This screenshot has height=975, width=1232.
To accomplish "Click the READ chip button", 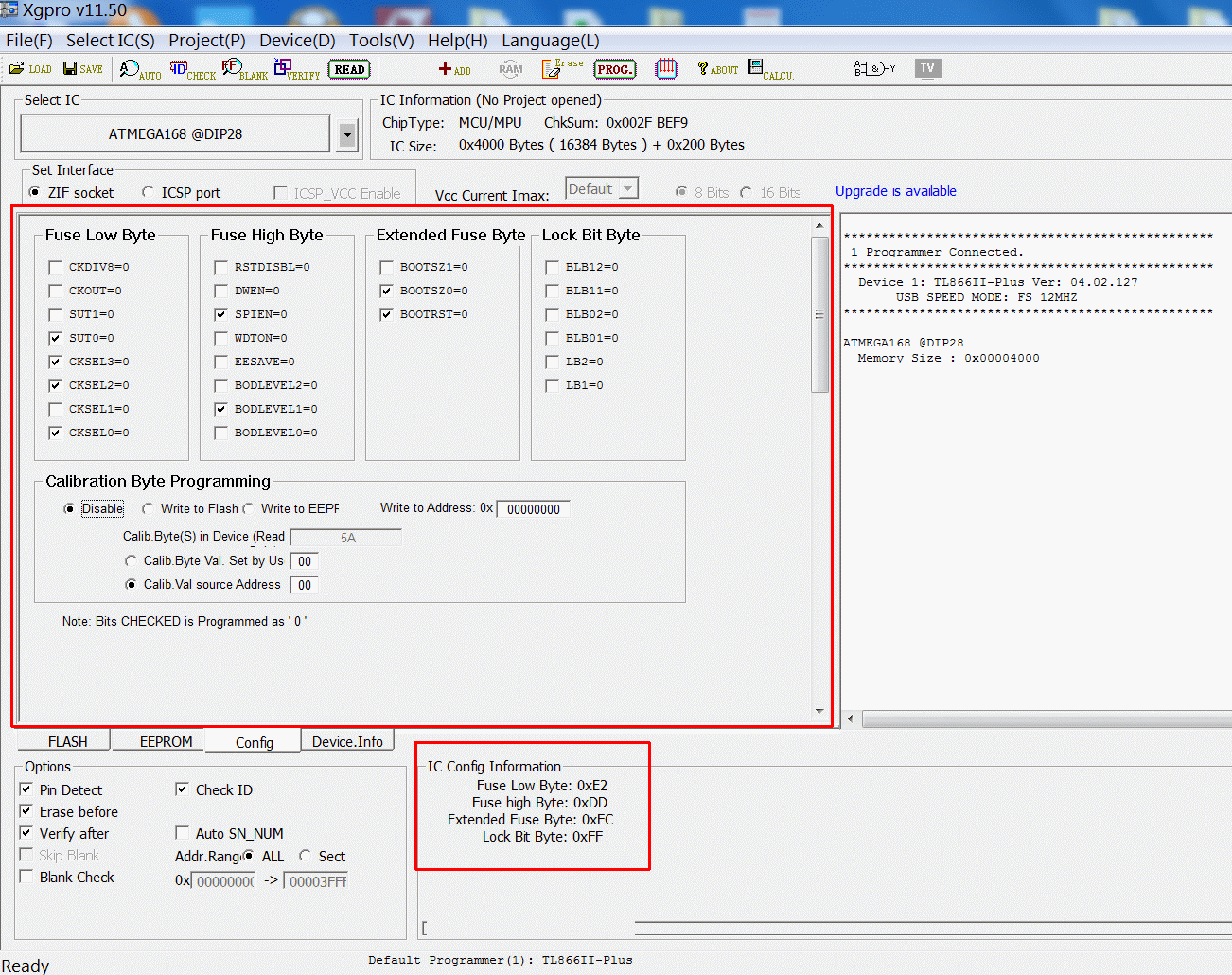I will pyautogui.click(x=349, y=69).
